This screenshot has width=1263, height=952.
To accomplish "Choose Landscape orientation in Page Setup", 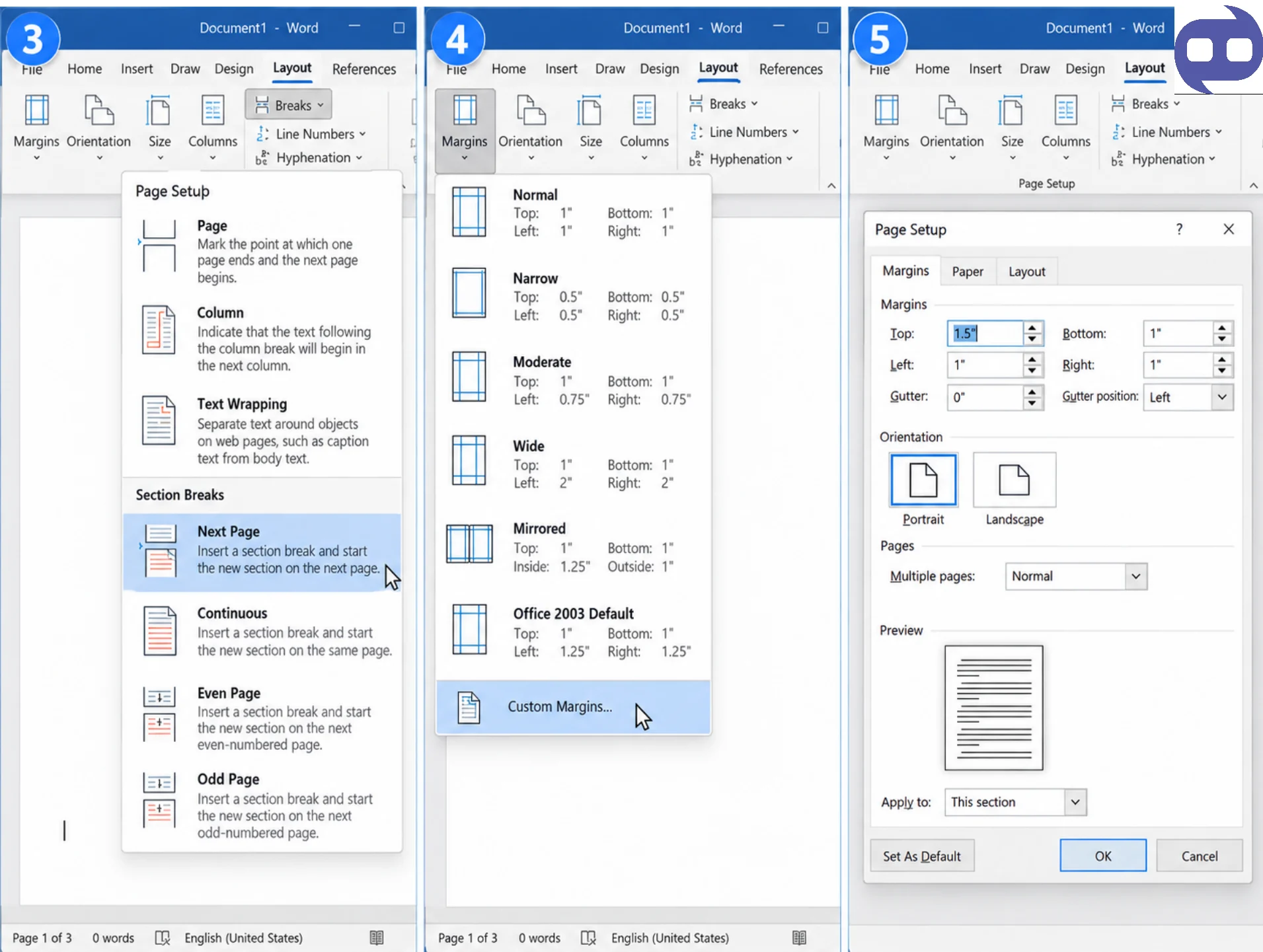I will click(1014, 490).
